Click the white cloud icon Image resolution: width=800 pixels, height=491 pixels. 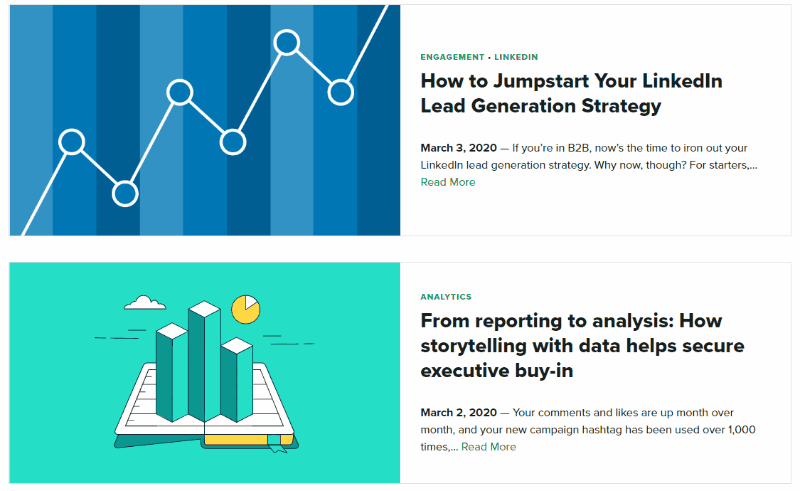145,303
